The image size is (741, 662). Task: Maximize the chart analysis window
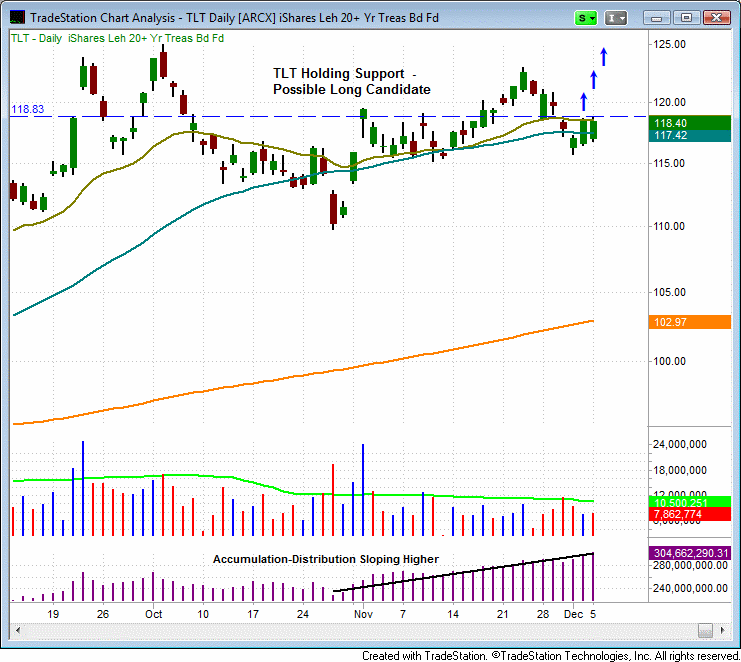[686, 18]
